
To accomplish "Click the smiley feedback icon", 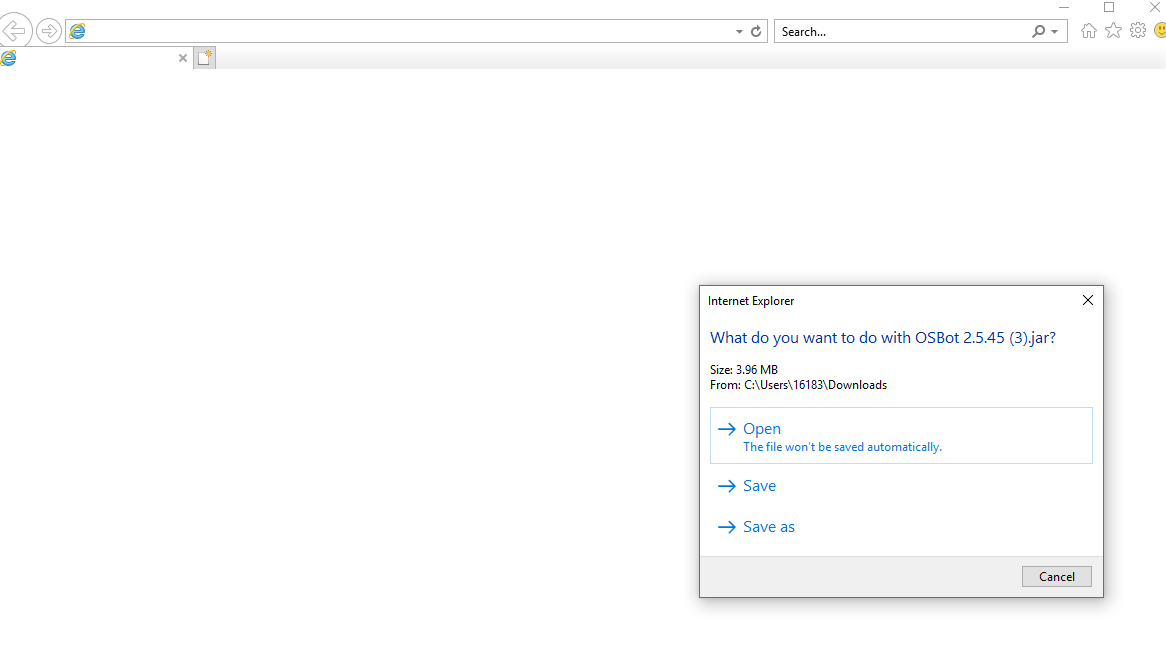I will (1160, 31).
